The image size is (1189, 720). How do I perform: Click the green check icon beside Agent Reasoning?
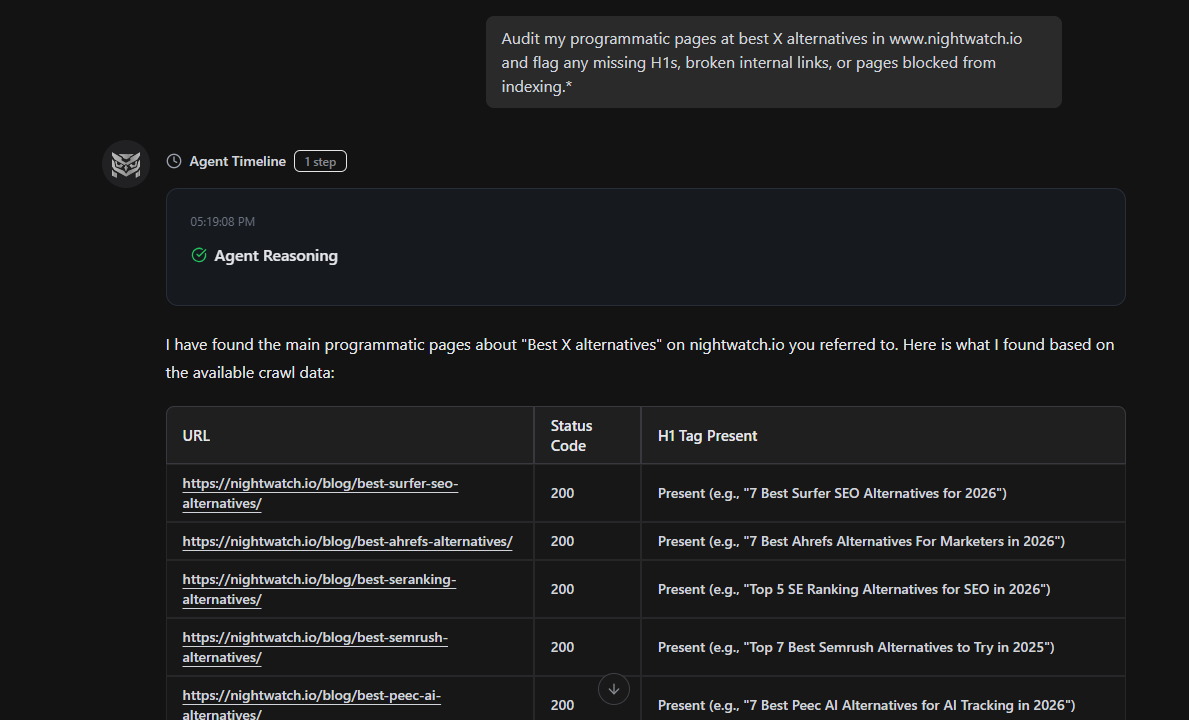199,255
